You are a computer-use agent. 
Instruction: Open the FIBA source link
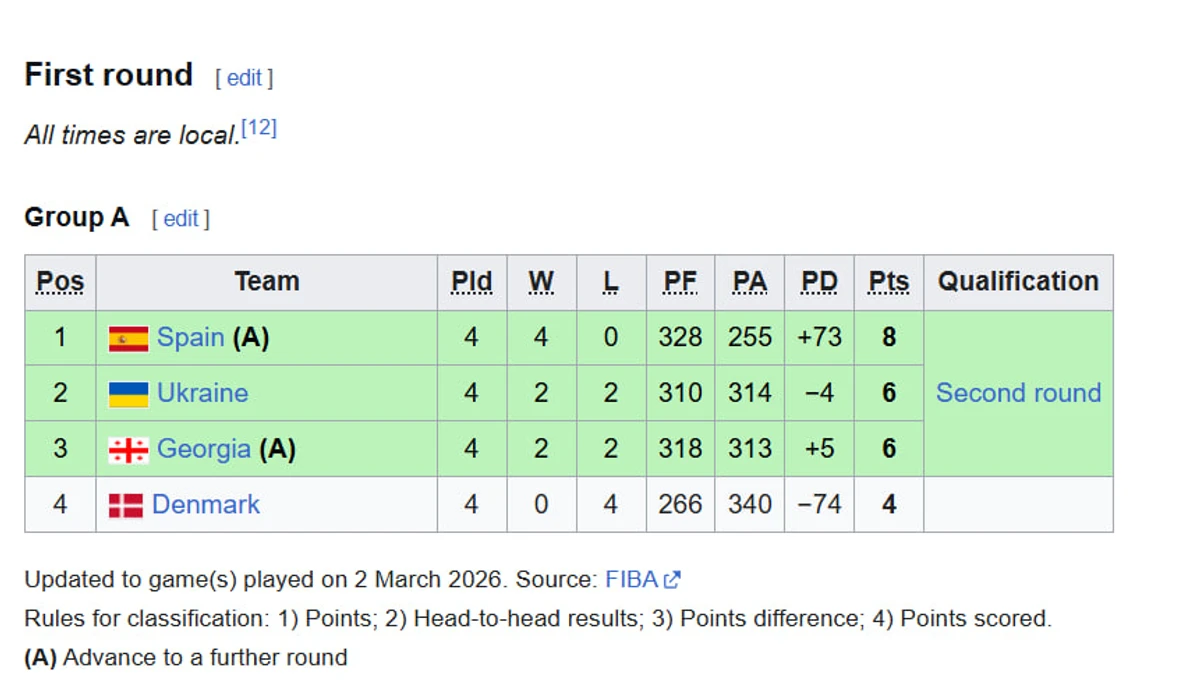[x=632, y=579]
